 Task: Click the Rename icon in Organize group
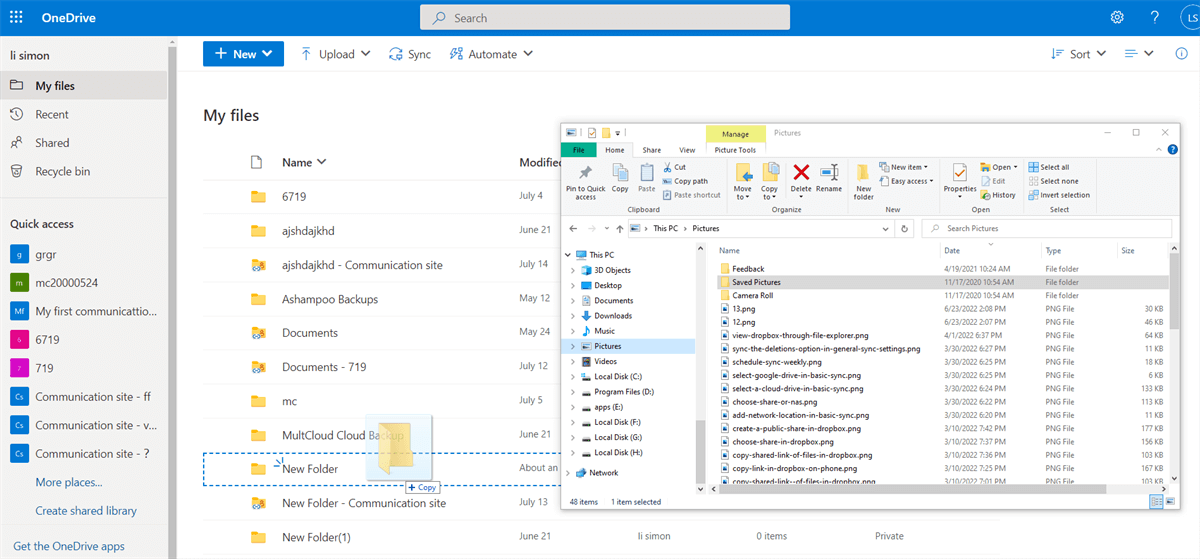[829, 177]
